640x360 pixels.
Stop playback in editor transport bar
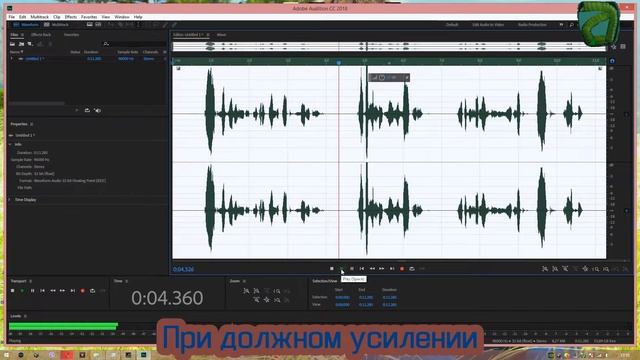(x=332, y=269)
